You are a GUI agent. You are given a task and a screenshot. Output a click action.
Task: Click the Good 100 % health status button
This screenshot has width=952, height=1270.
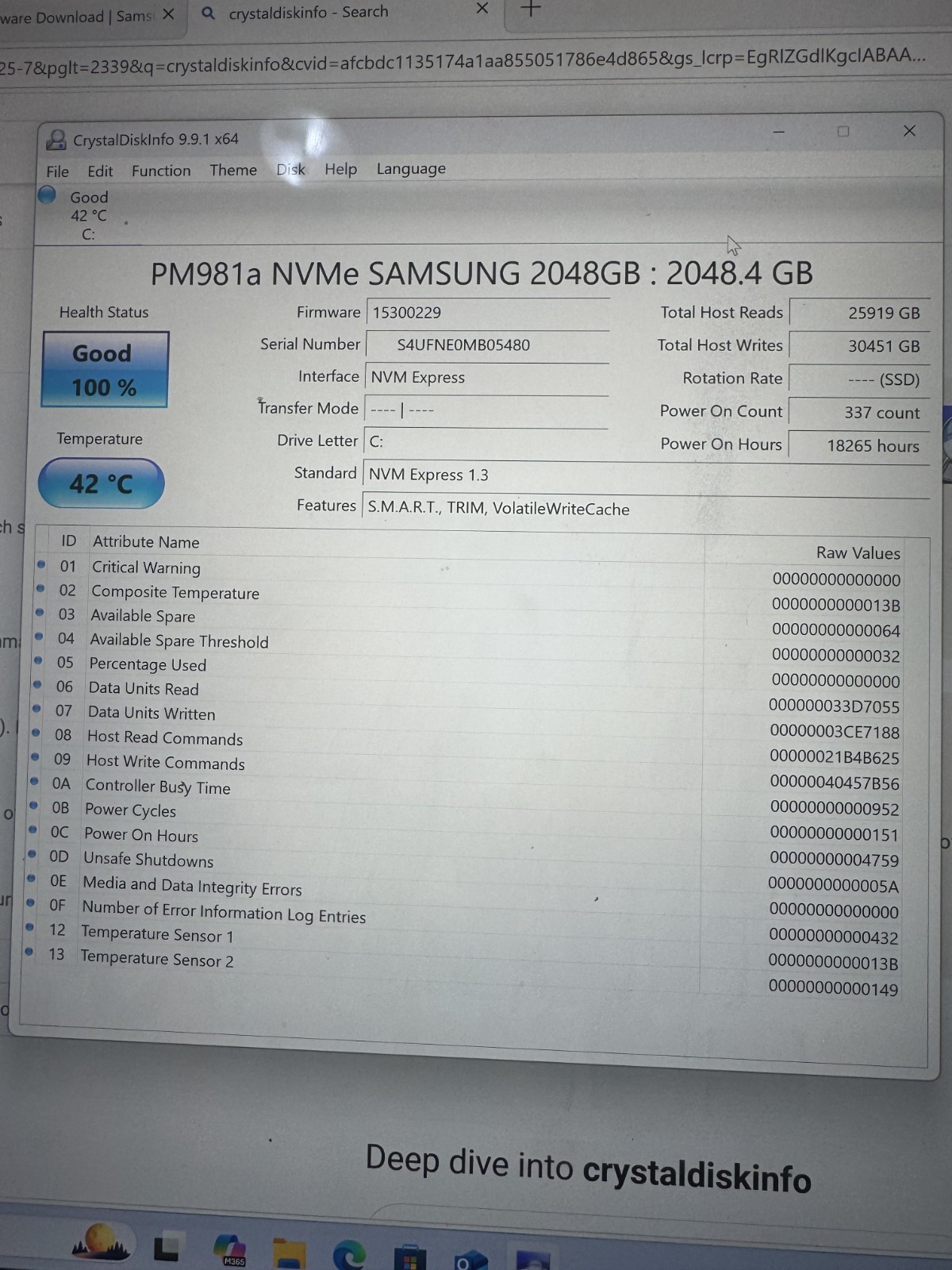pos(105,370)
